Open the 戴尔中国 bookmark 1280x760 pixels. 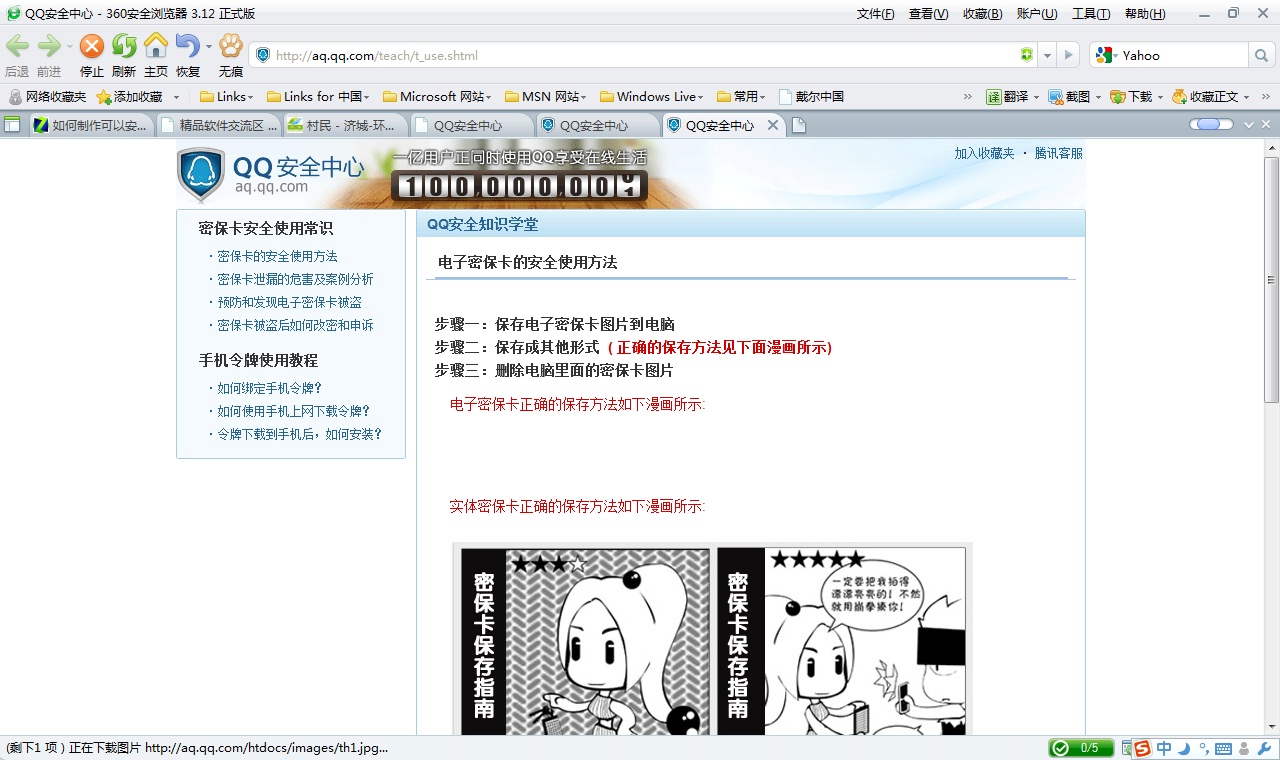pos(811,97)
